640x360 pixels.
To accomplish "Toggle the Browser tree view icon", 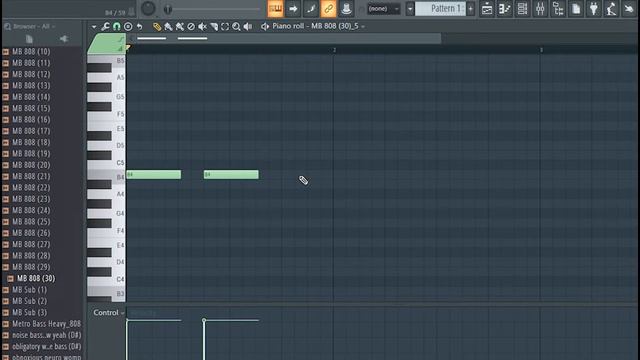I will tap(558, 9).
